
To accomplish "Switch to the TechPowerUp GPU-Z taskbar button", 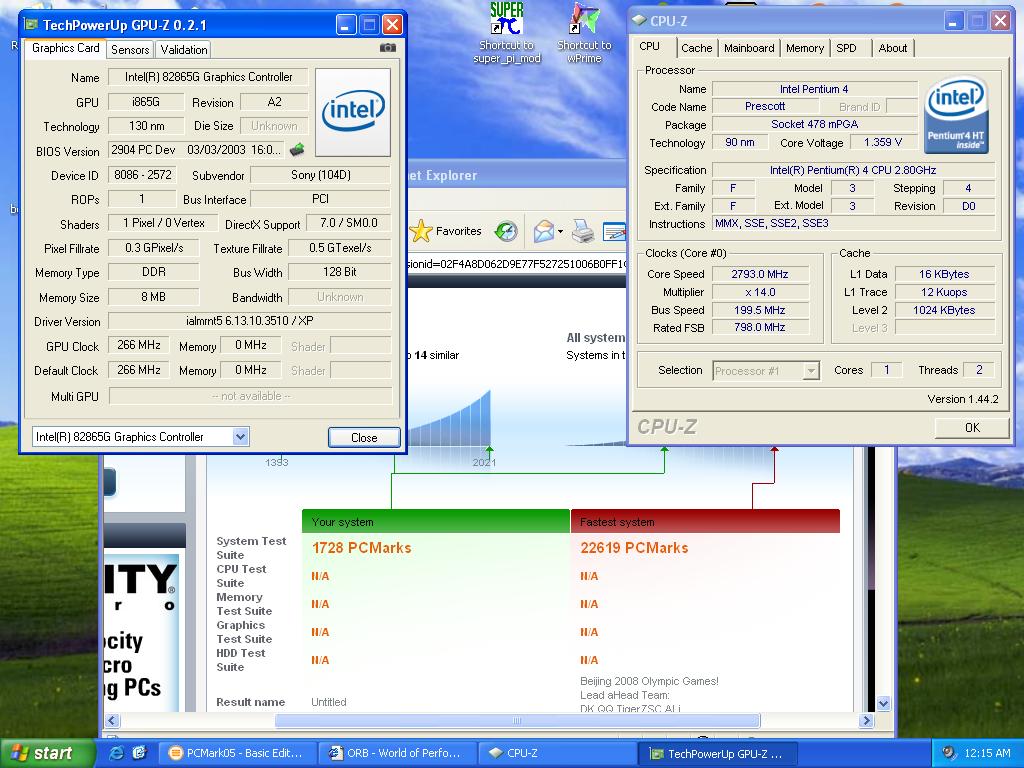I will coord(718,753).
